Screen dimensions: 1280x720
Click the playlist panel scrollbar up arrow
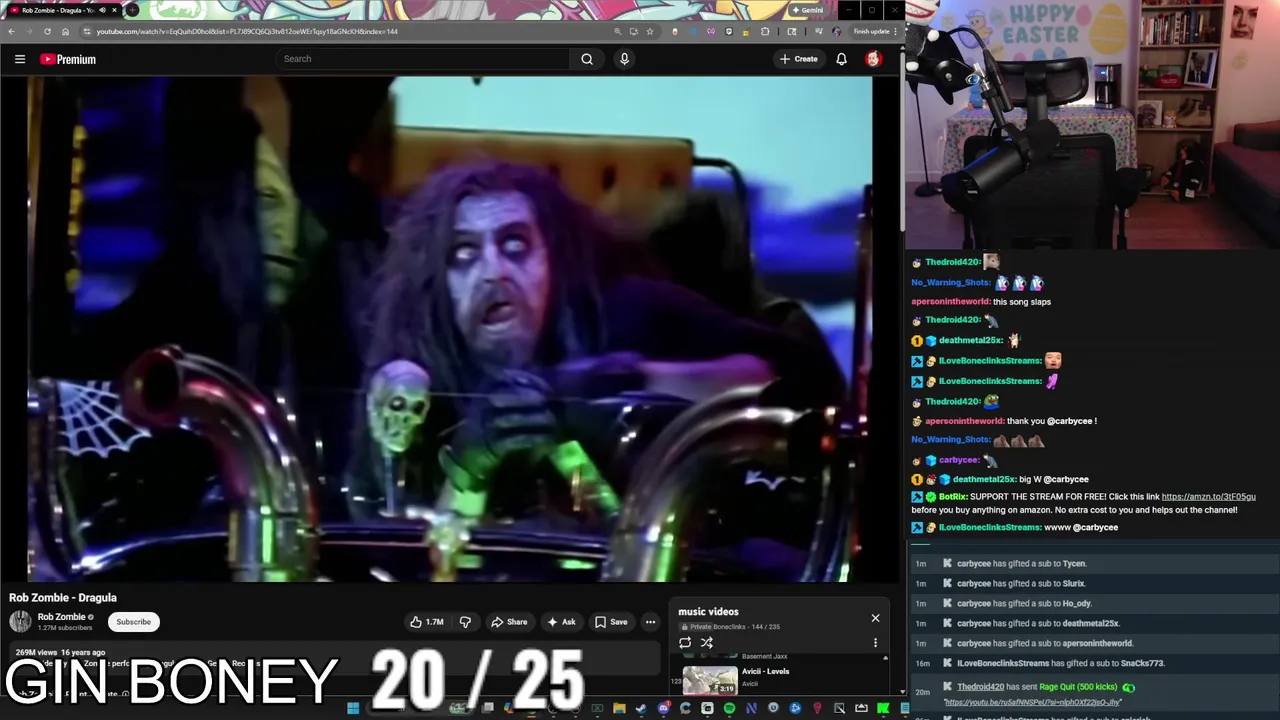click(x=885, y=658)
